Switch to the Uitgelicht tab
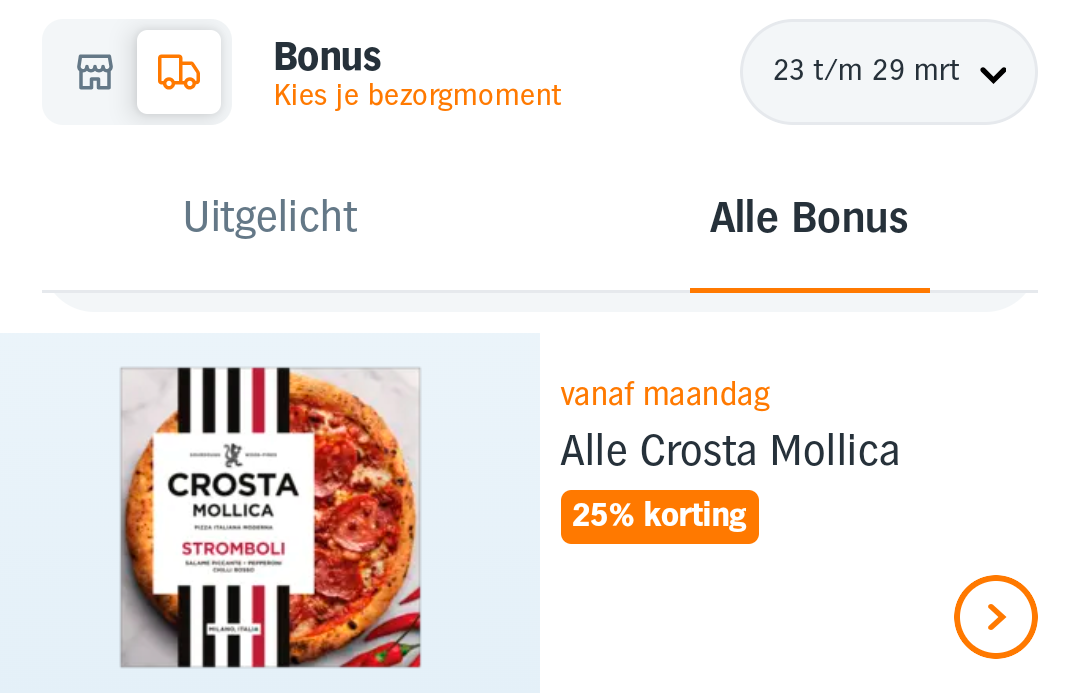Image resolution: width=1080 pixels, height=693 pixels. [x=270, y=217]
